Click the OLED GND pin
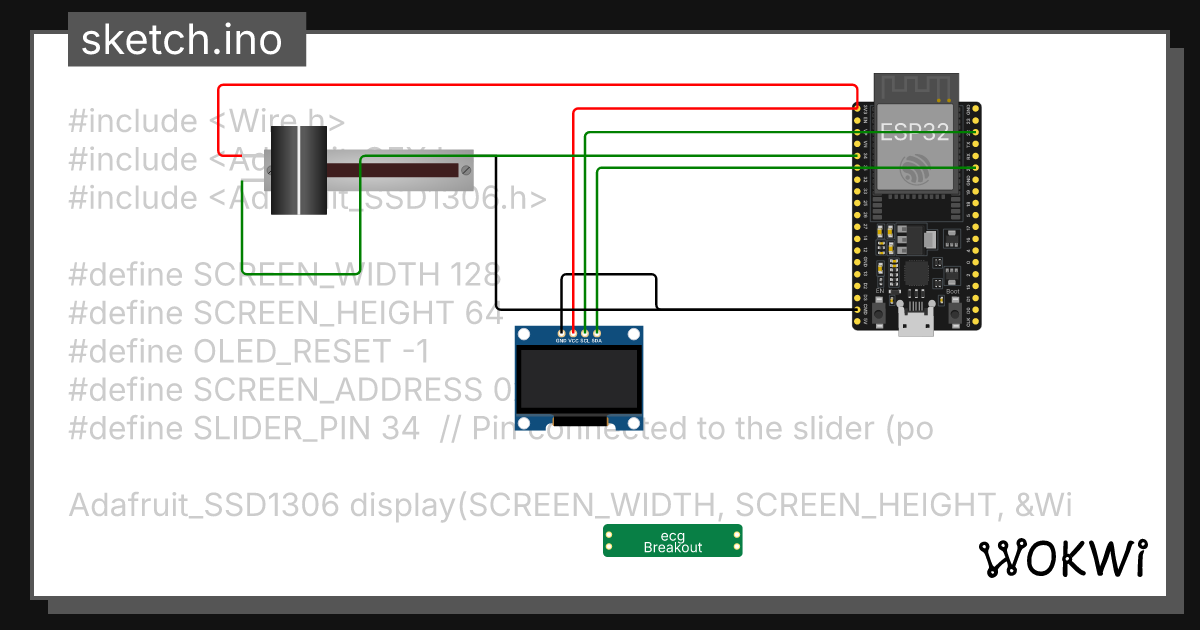1200x630 pixels. [561, 333]
